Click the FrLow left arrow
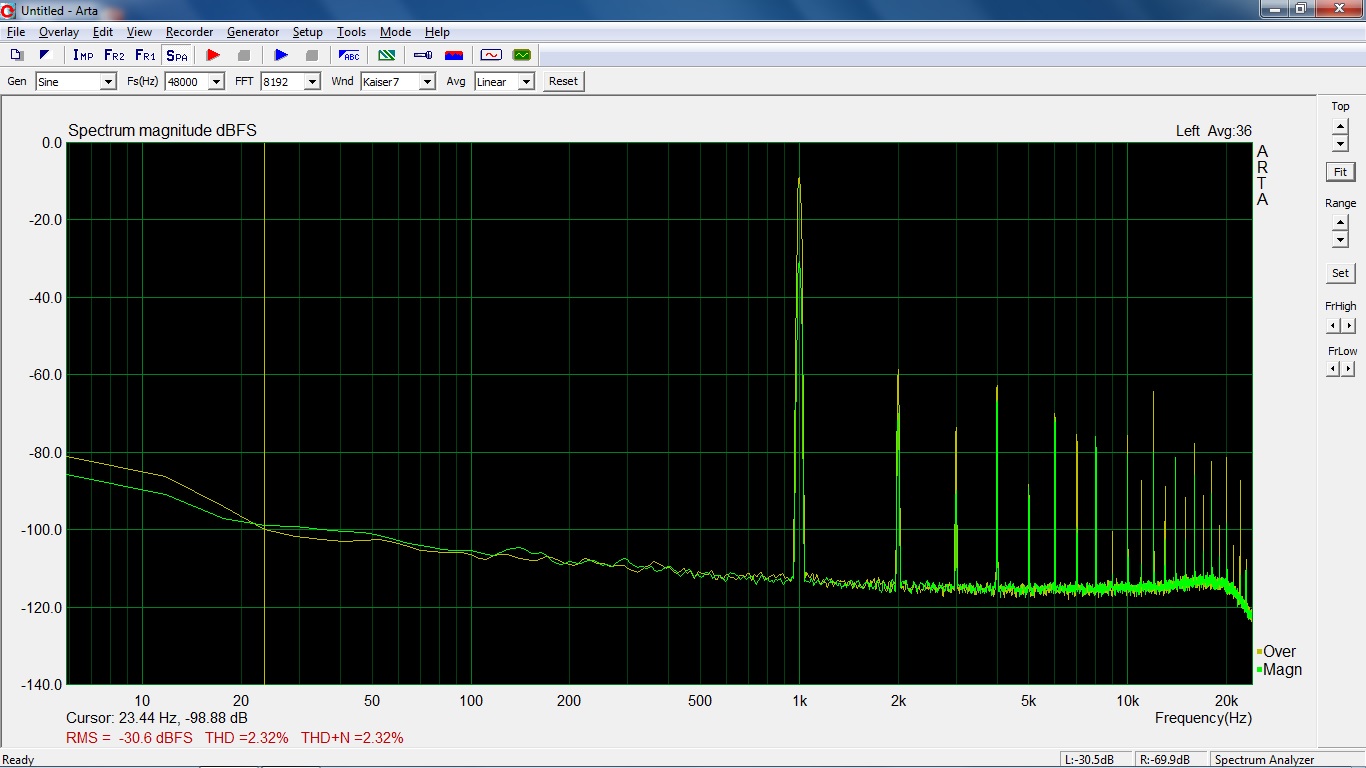1366x768 pixels. 1333,369
